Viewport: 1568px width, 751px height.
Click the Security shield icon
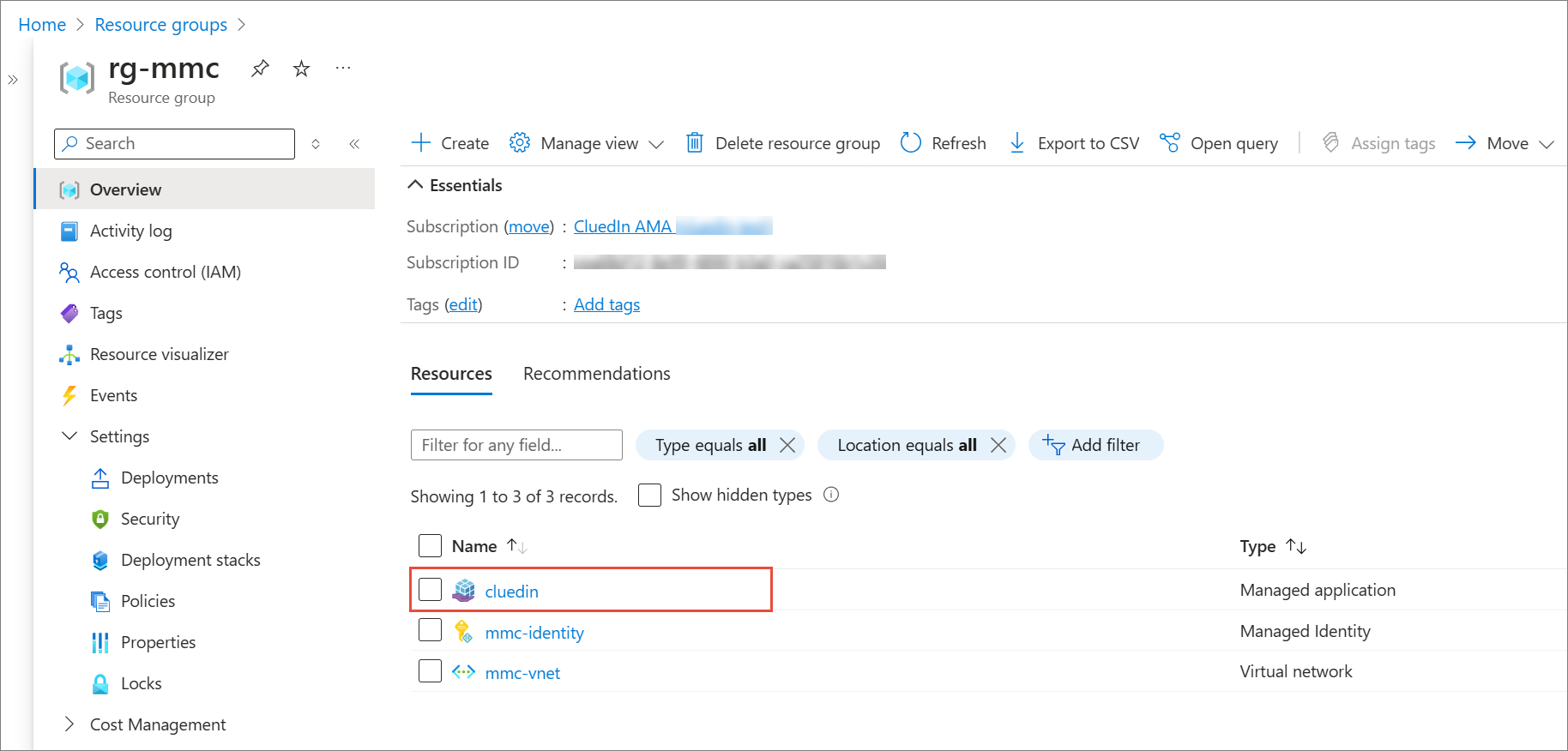tap(100, 519)
